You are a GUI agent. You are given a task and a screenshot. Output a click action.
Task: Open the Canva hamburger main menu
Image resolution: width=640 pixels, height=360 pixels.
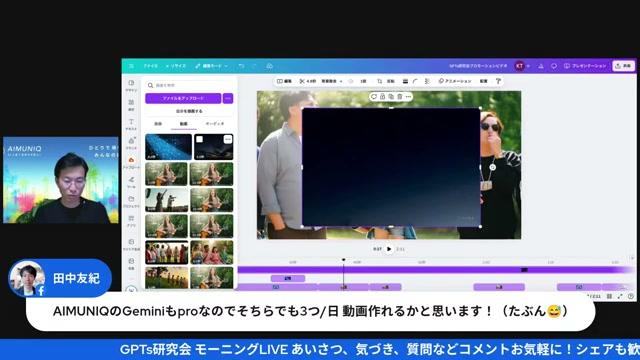click(131, 66)
